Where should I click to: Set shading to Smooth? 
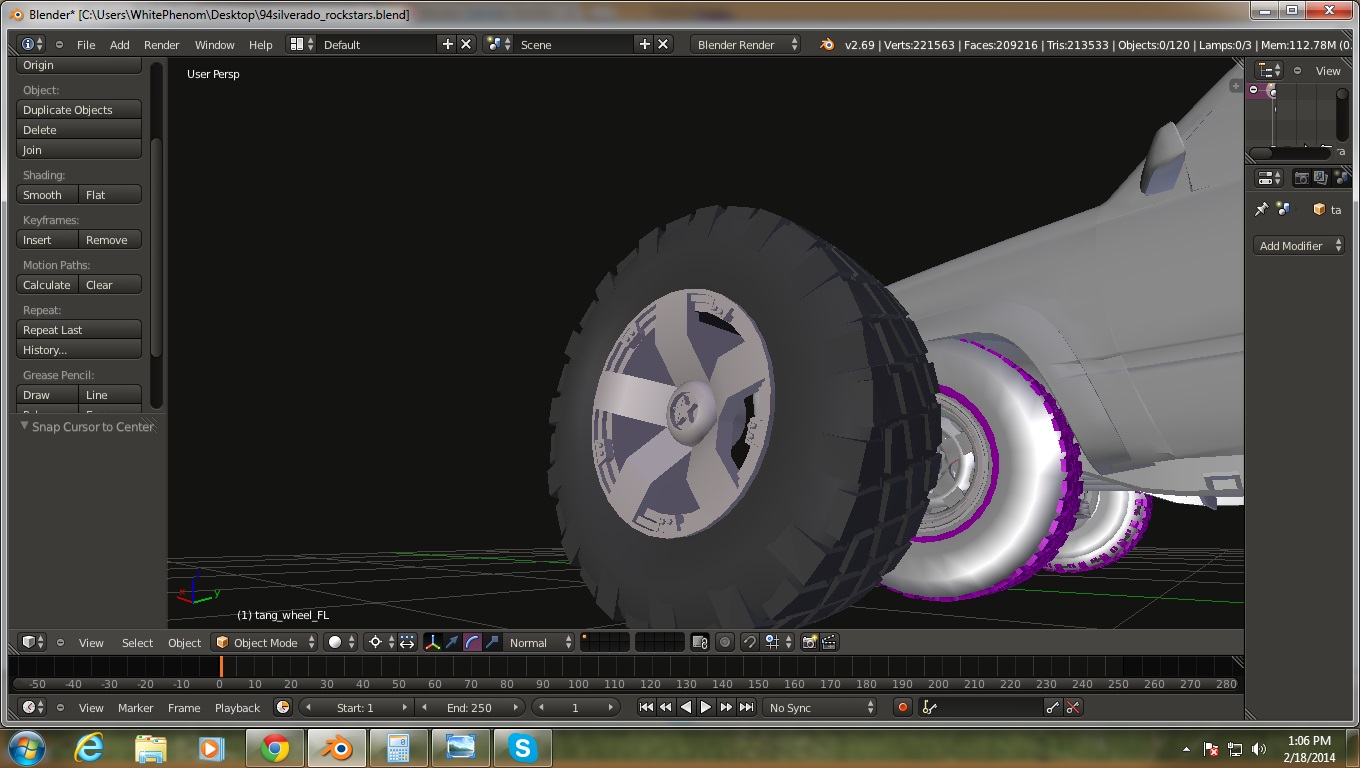48,195
